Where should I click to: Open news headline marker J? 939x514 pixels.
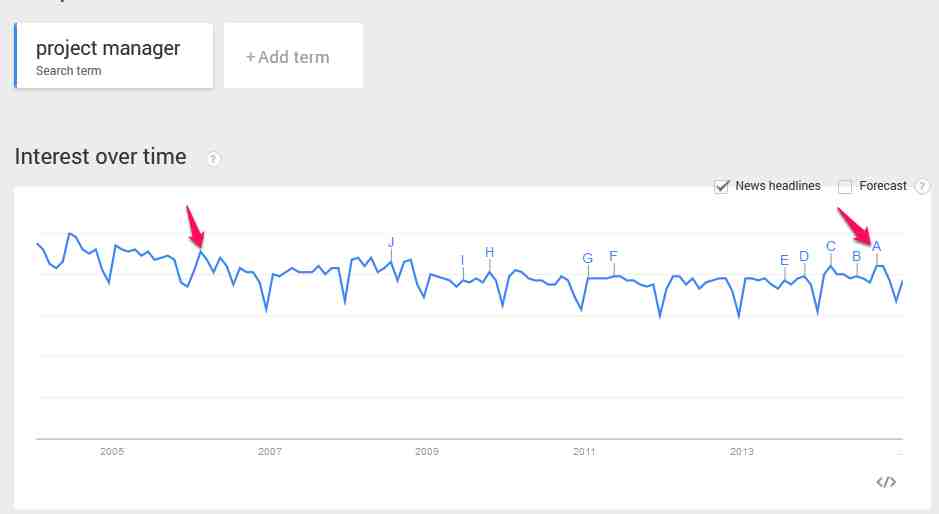point(391,242)
